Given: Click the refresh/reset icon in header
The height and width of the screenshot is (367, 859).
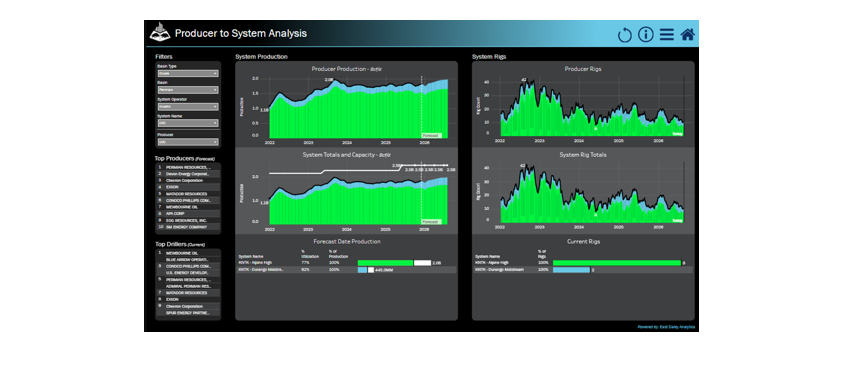Looking at the screenshot, I should click(625, 35).
